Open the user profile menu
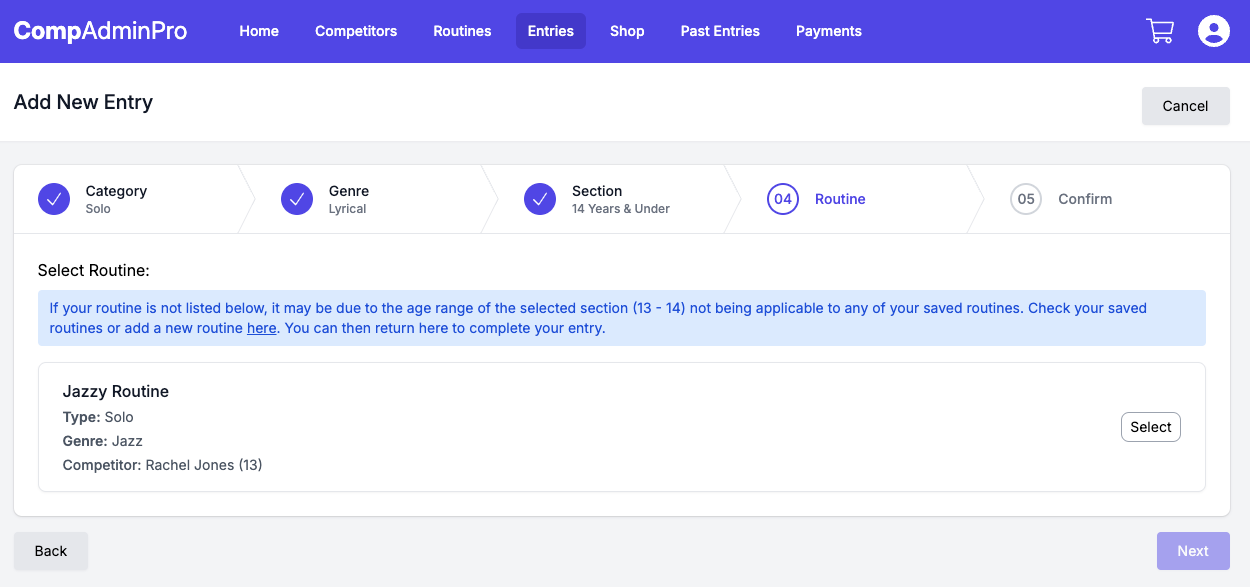Screen dimensions: 1250x587 point(1214,31)
